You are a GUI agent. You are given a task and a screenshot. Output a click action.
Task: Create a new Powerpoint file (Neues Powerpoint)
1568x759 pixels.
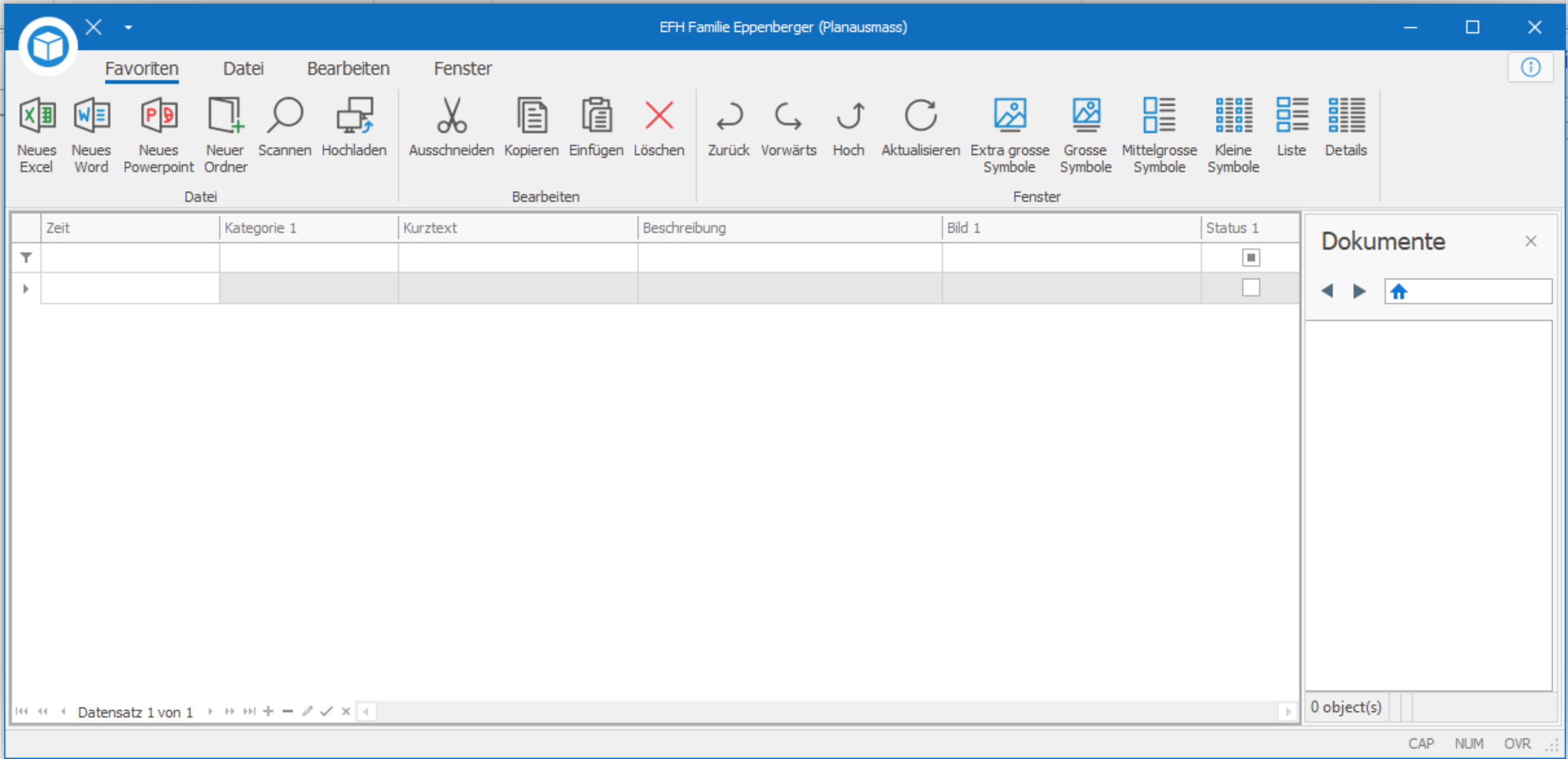pyautogui.click(x=159, y=135)
